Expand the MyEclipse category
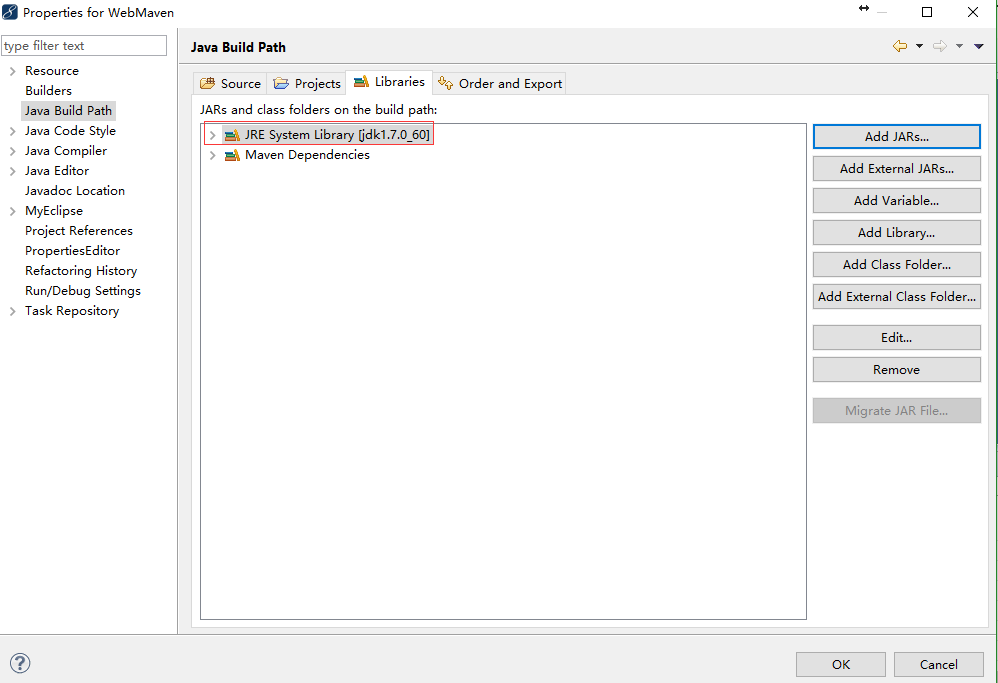This screenshot has height=683, width=998. pyautogui.click(x=13, y=211)
